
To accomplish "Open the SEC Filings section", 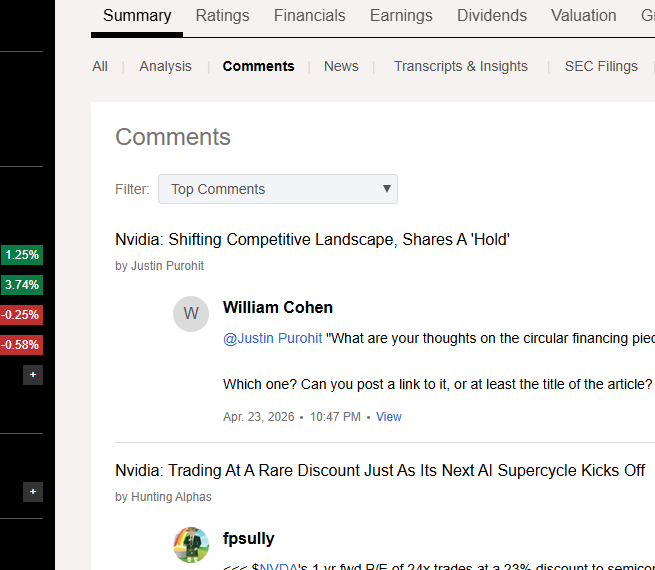I will point(601,66).
